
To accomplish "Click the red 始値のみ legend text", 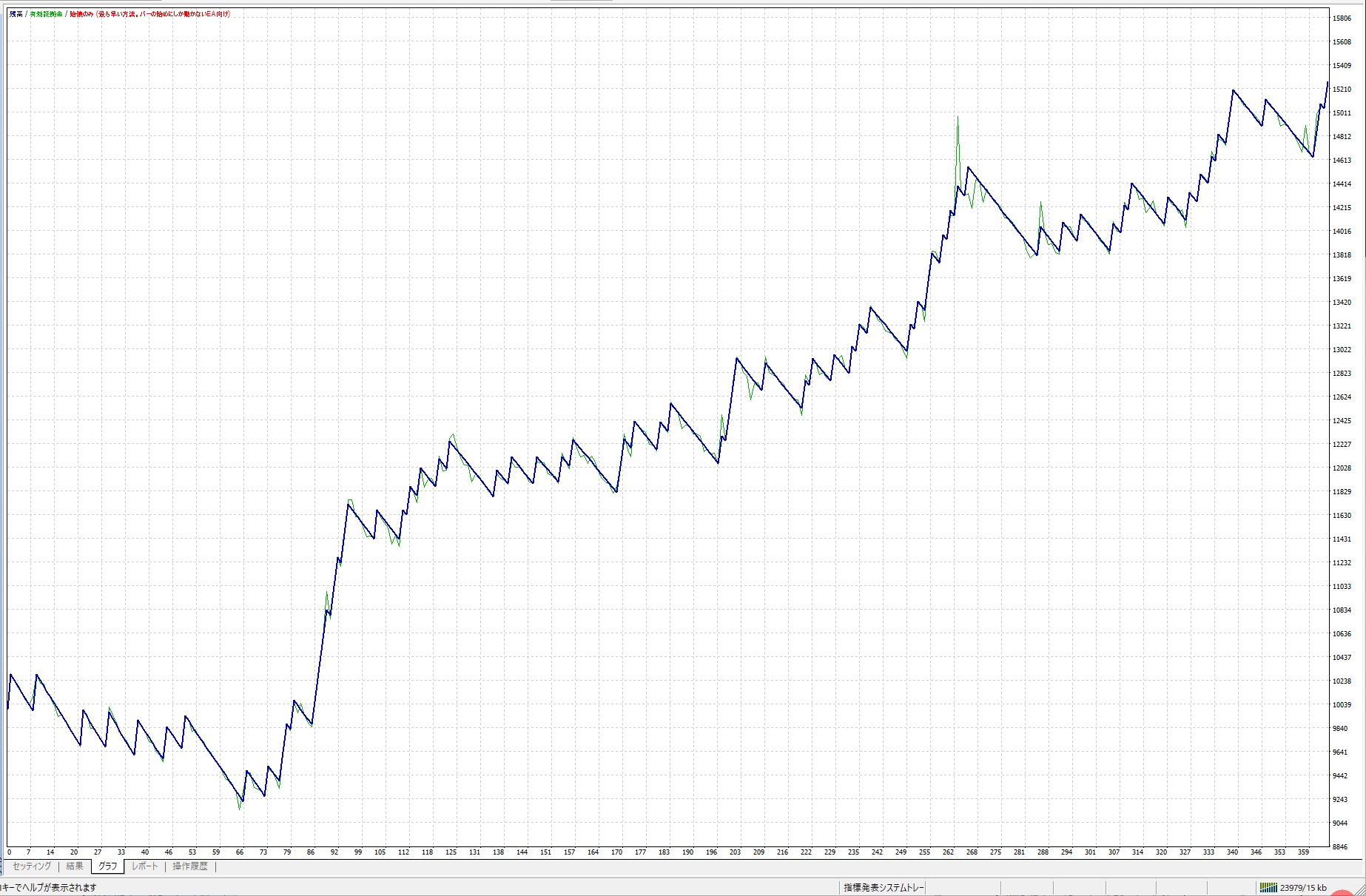I will click(x=150, y=14).
